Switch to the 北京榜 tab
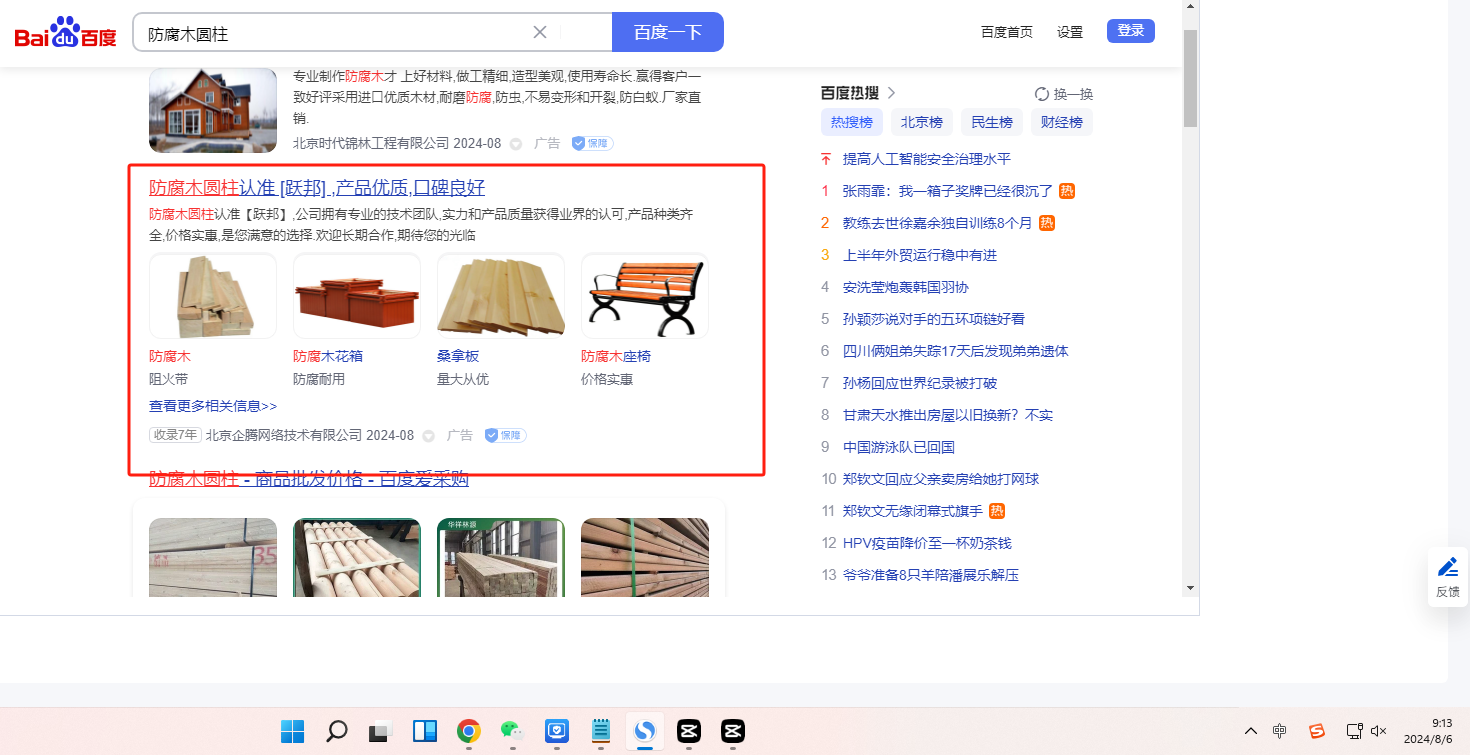Viewport: 1470px width, 755px height. tap(922, 122)
